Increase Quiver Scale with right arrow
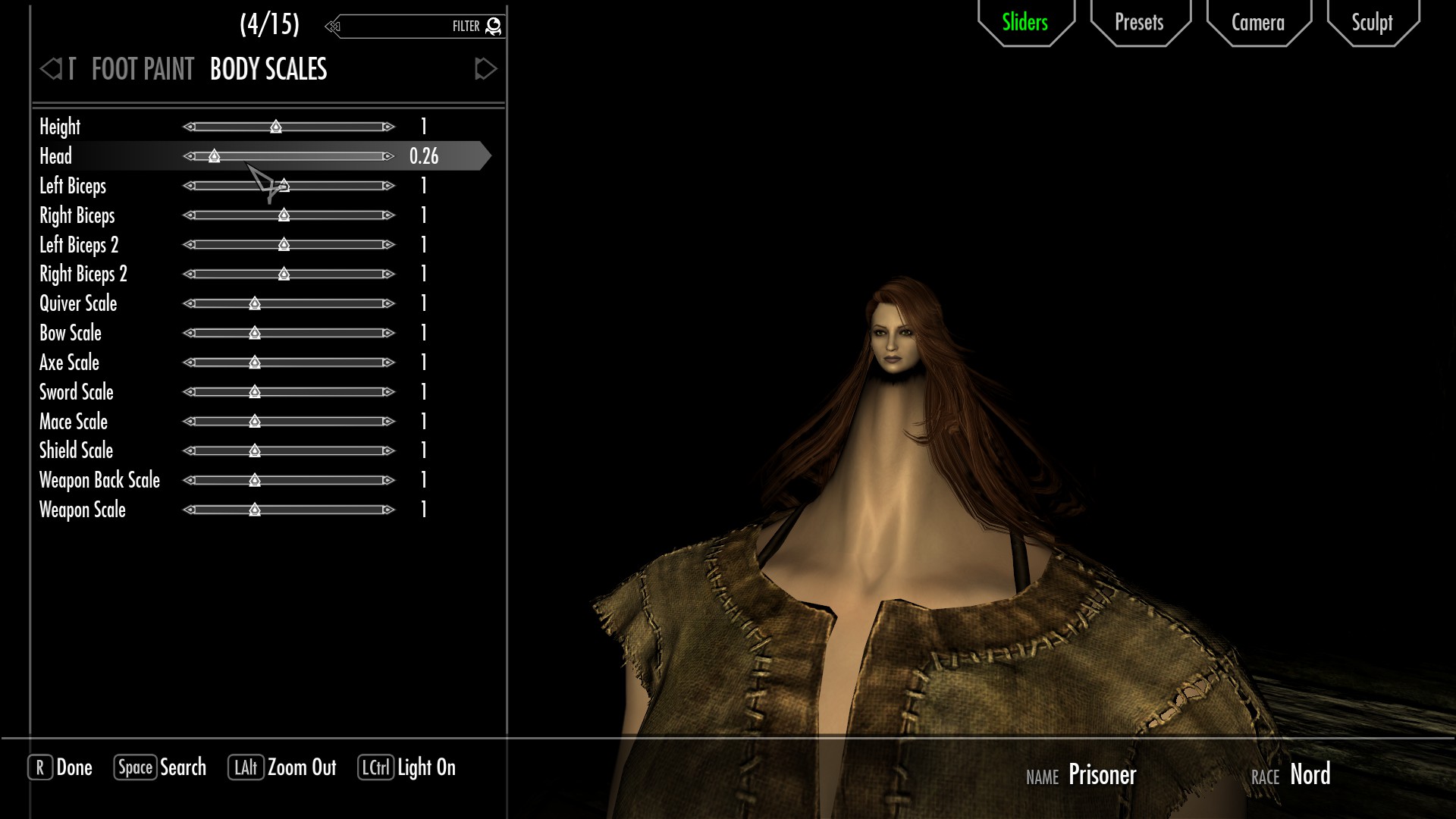Image resolution: width=1456 pixels, height=819 pixels. click(388, 303)
